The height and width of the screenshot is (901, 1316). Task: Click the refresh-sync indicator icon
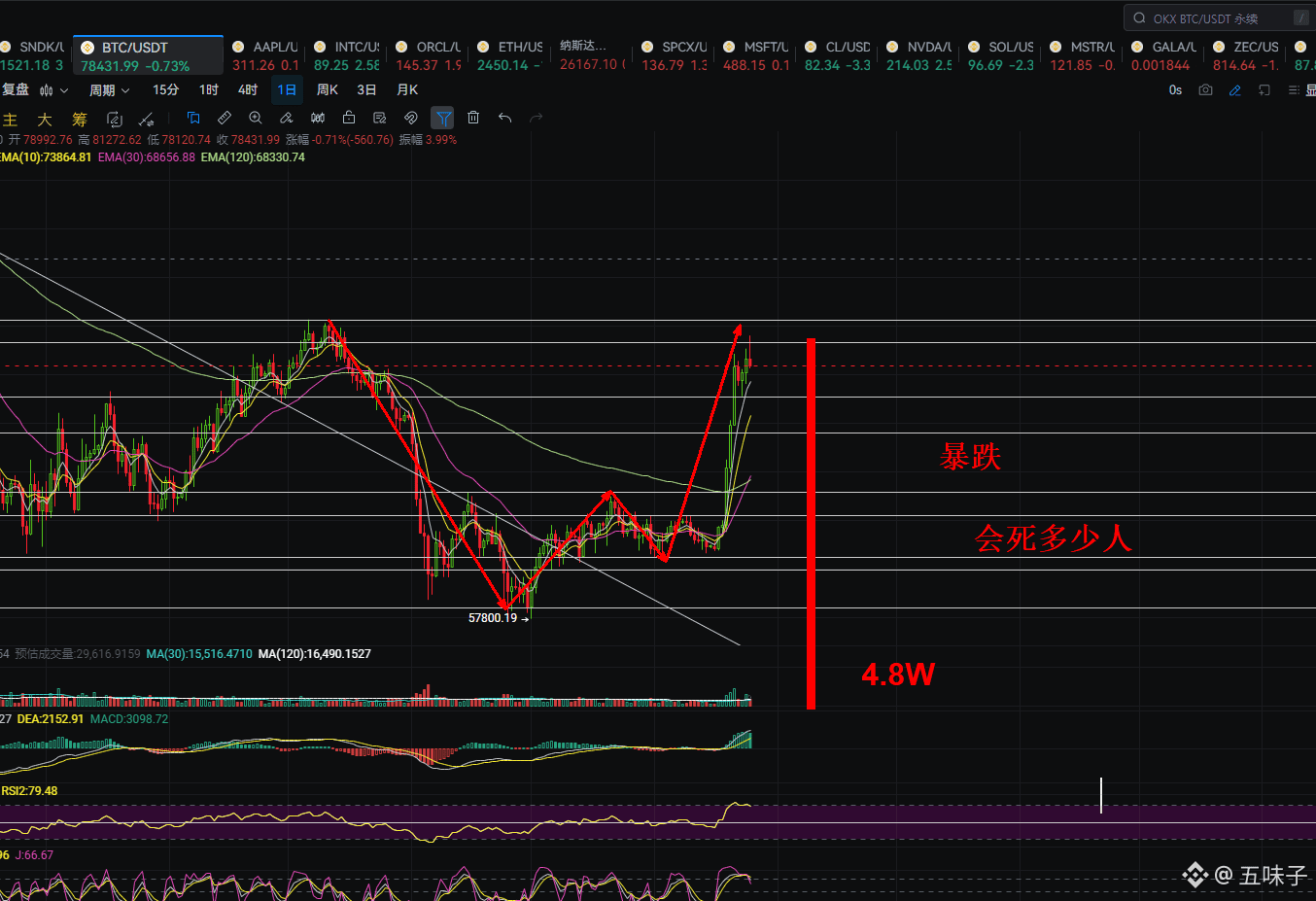[114, 119]
